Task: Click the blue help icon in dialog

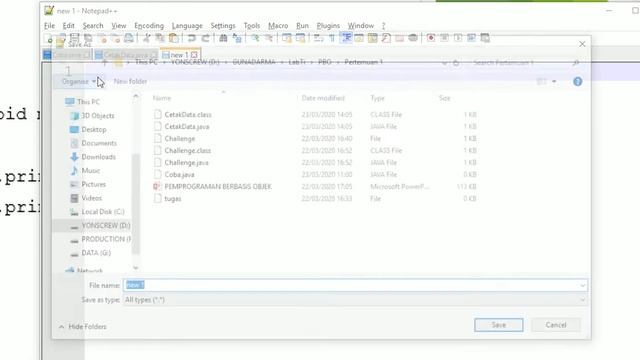Action: (x=578, y=82)
